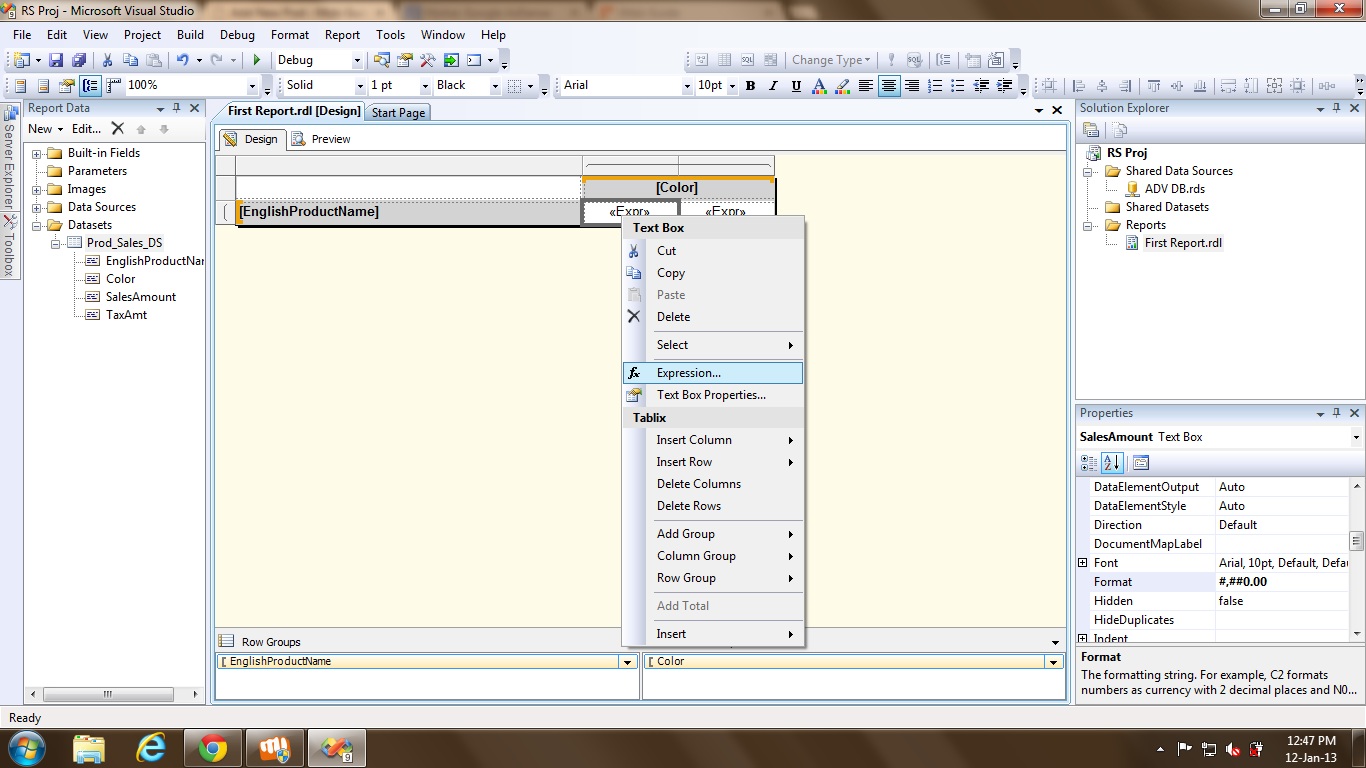Choose Expression... from the context menu

pyautogui.click(x=688, y=373)
